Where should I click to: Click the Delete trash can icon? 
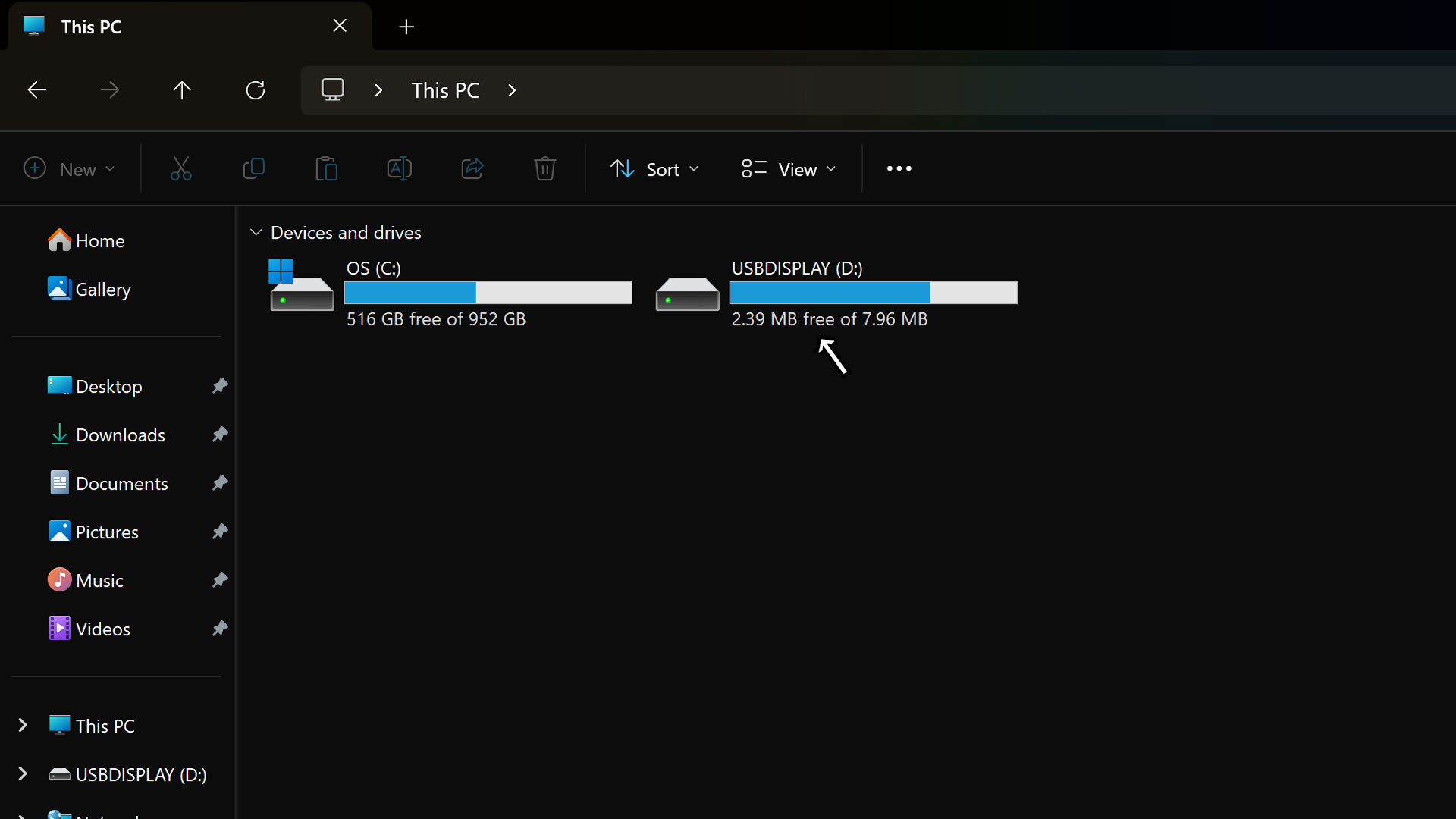[x=544, y=168]
